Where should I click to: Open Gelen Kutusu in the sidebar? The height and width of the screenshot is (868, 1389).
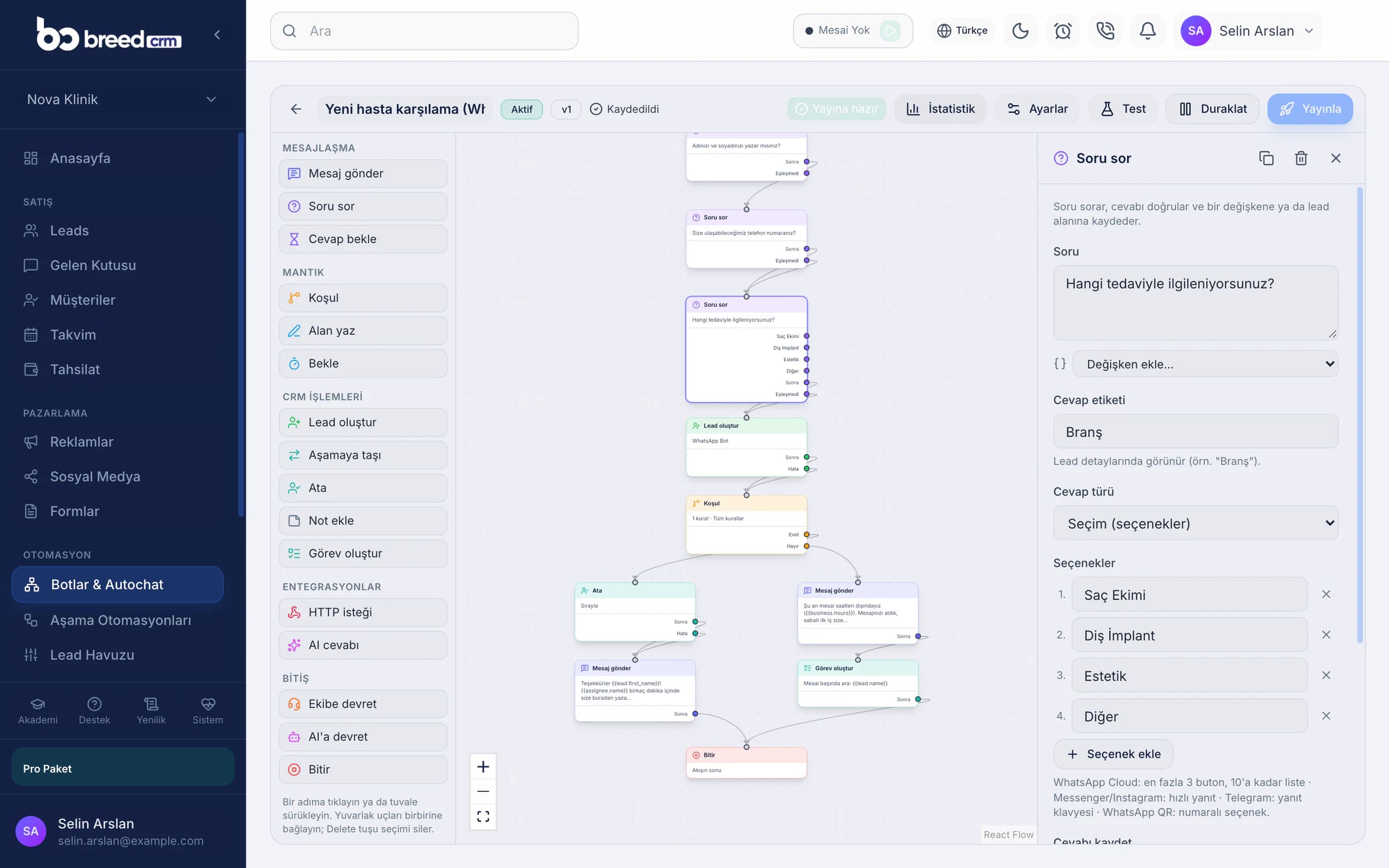(117, 265)
